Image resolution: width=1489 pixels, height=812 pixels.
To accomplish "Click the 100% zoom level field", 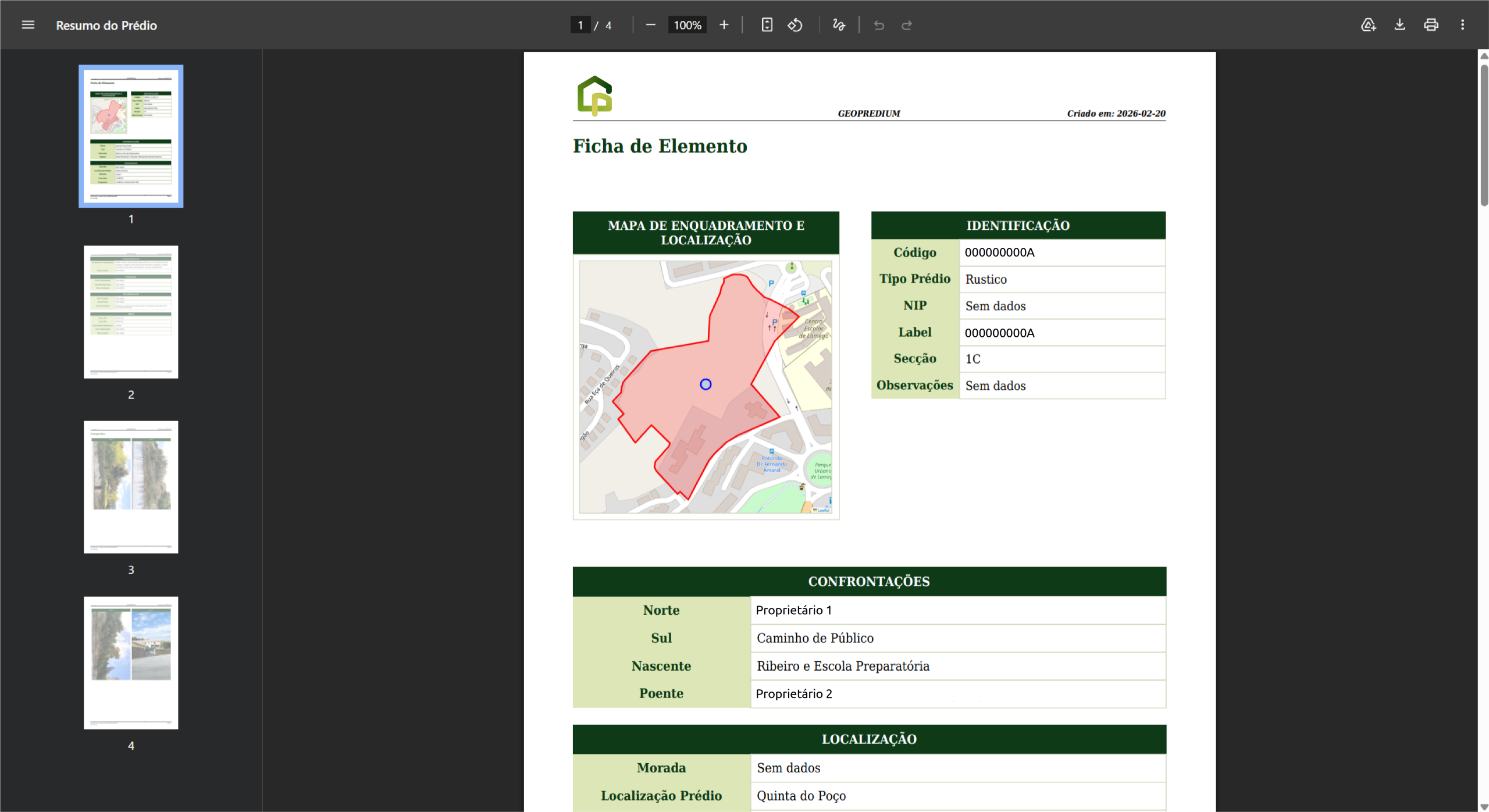I will coord(687,25).
